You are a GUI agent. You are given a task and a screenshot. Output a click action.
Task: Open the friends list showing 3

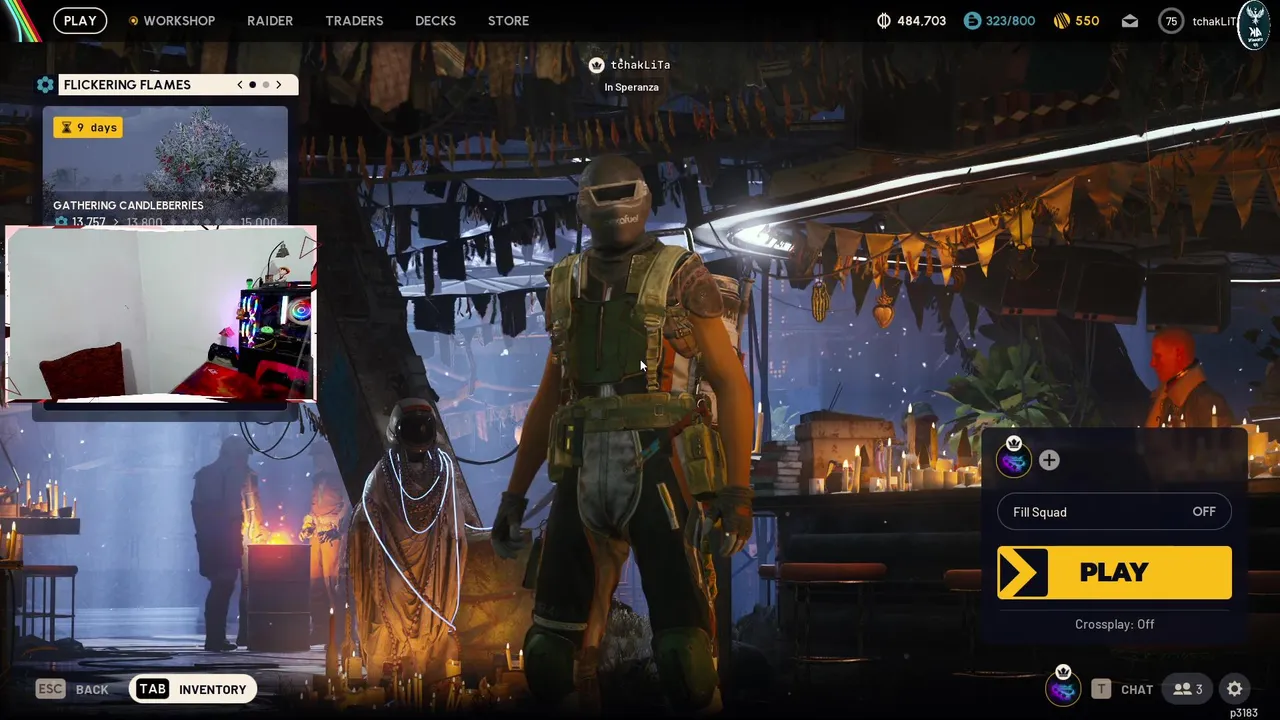coord(1188,689)
